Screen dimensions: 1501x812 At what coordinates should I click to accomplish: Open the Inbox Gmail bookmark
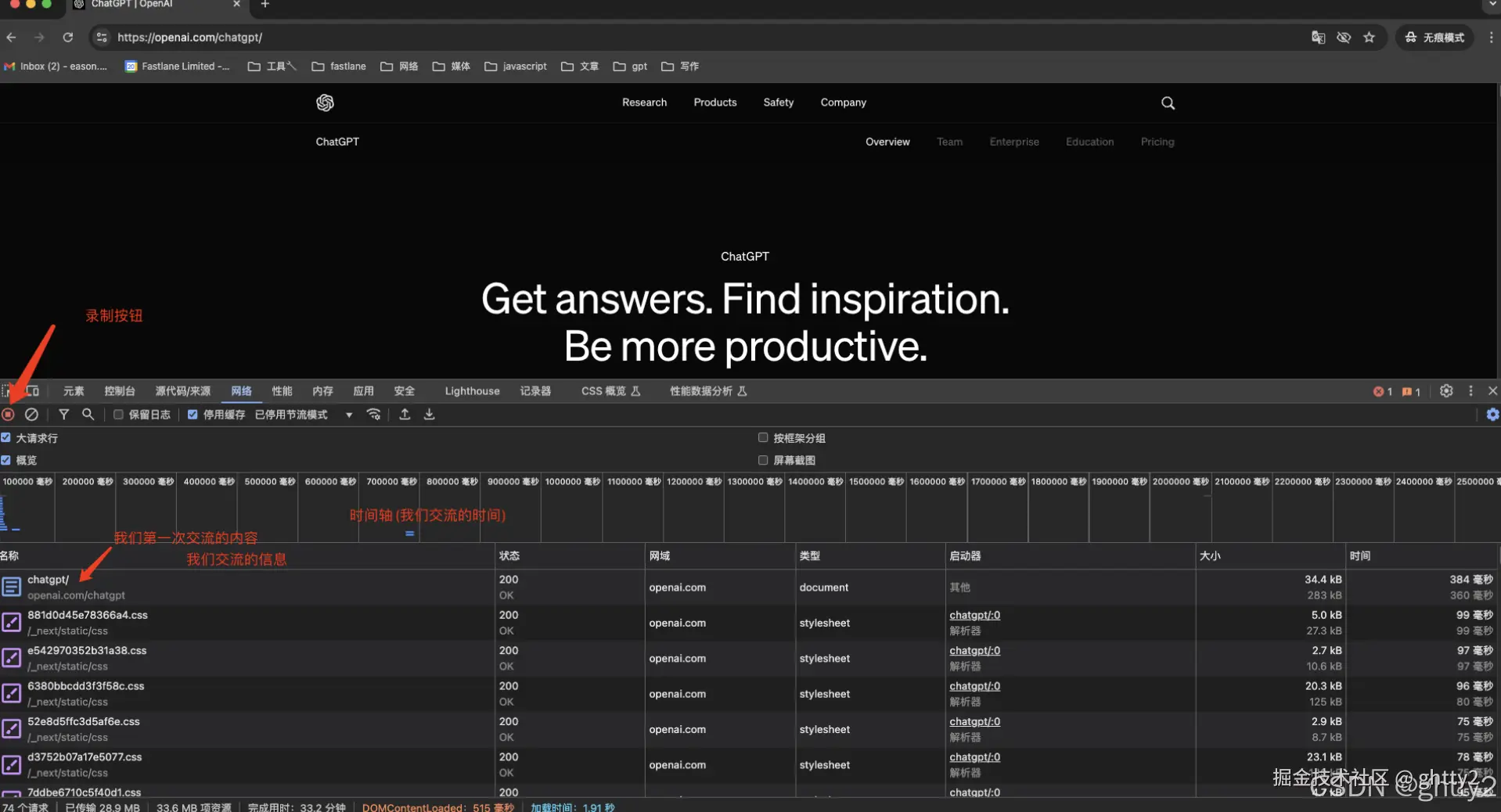coord(56,66)
